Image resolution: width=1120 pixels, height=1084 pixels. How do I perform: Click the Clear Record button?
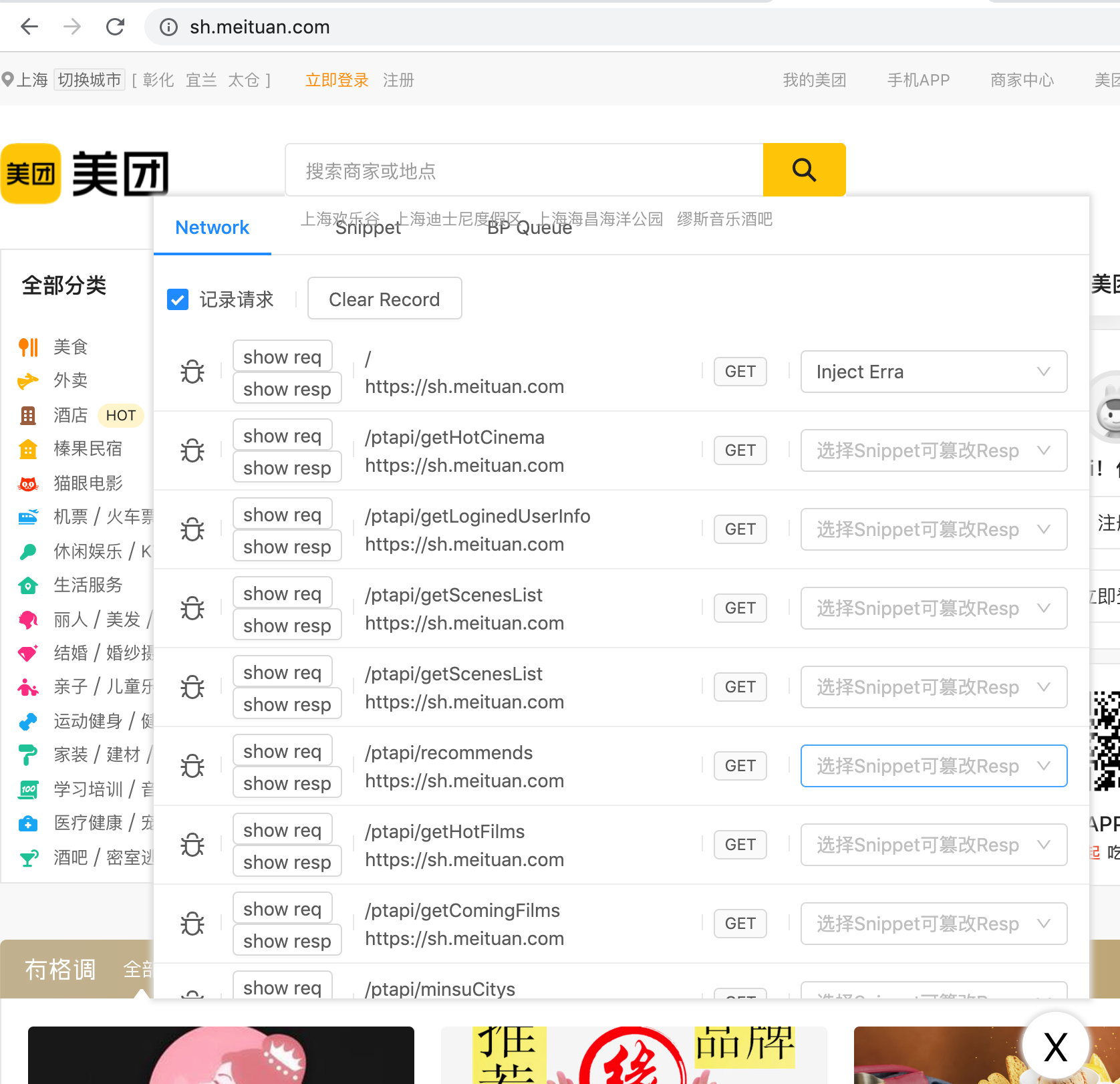pyautogui.click(x=384, y=299)
